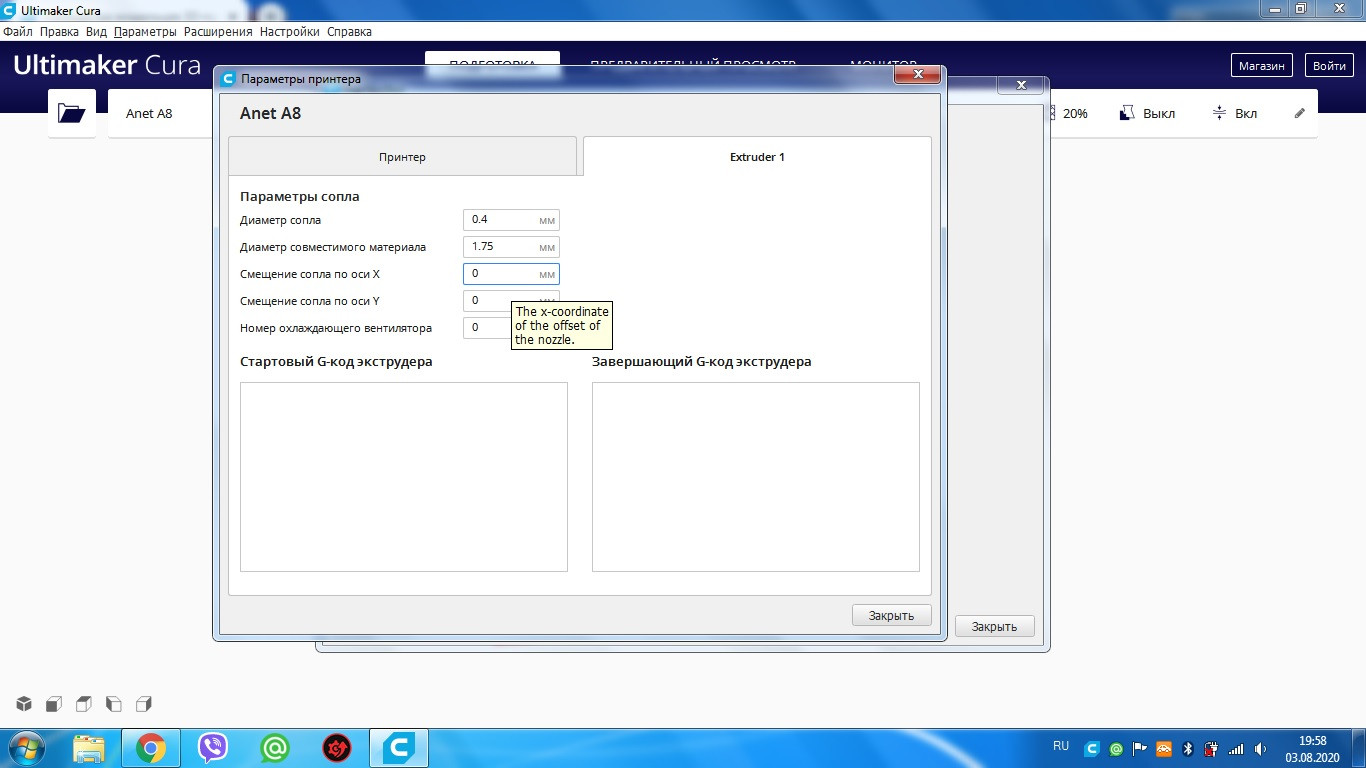Open the green @ messenger taskbar icon
Screen dimensions: 1366x768
(275, 747)
